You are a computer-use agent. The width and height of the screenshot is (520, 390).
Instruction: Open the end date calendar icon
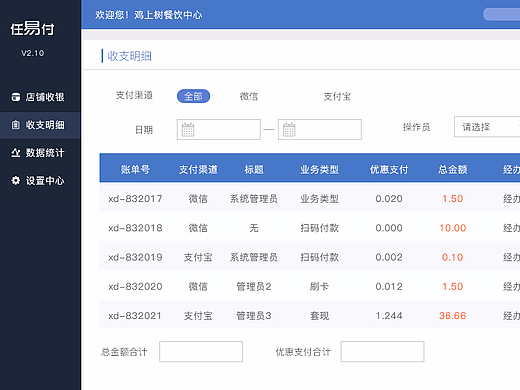pyautogui.click(x=289, y=130)
